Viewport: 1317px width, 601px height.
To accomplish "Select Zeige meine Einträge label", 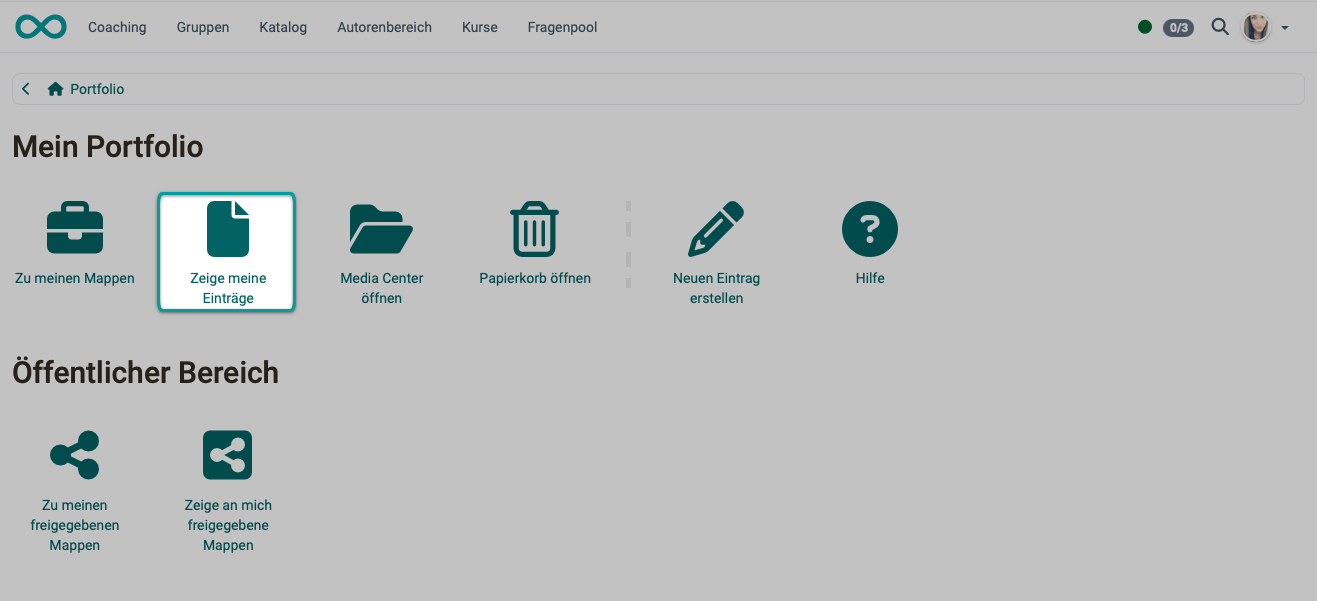I will [x=228, y=288].
